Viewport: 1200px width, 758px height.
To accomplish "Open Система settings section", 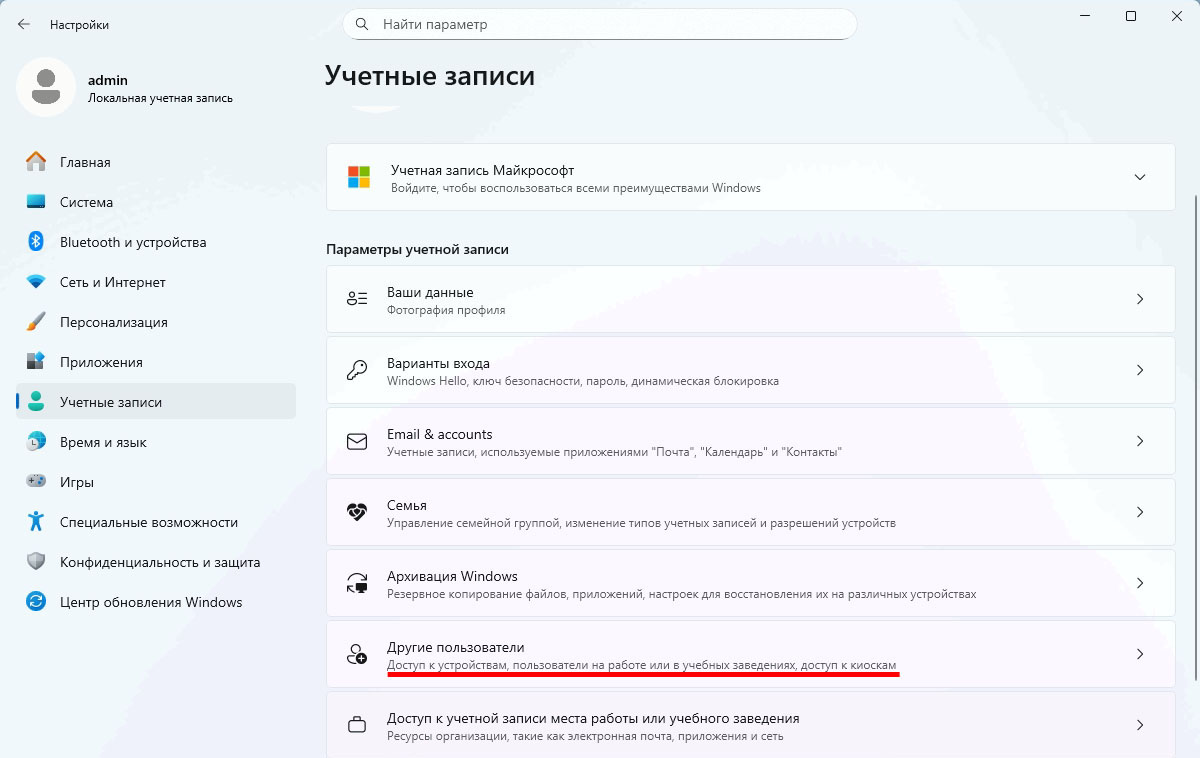I will coord(156,202).
